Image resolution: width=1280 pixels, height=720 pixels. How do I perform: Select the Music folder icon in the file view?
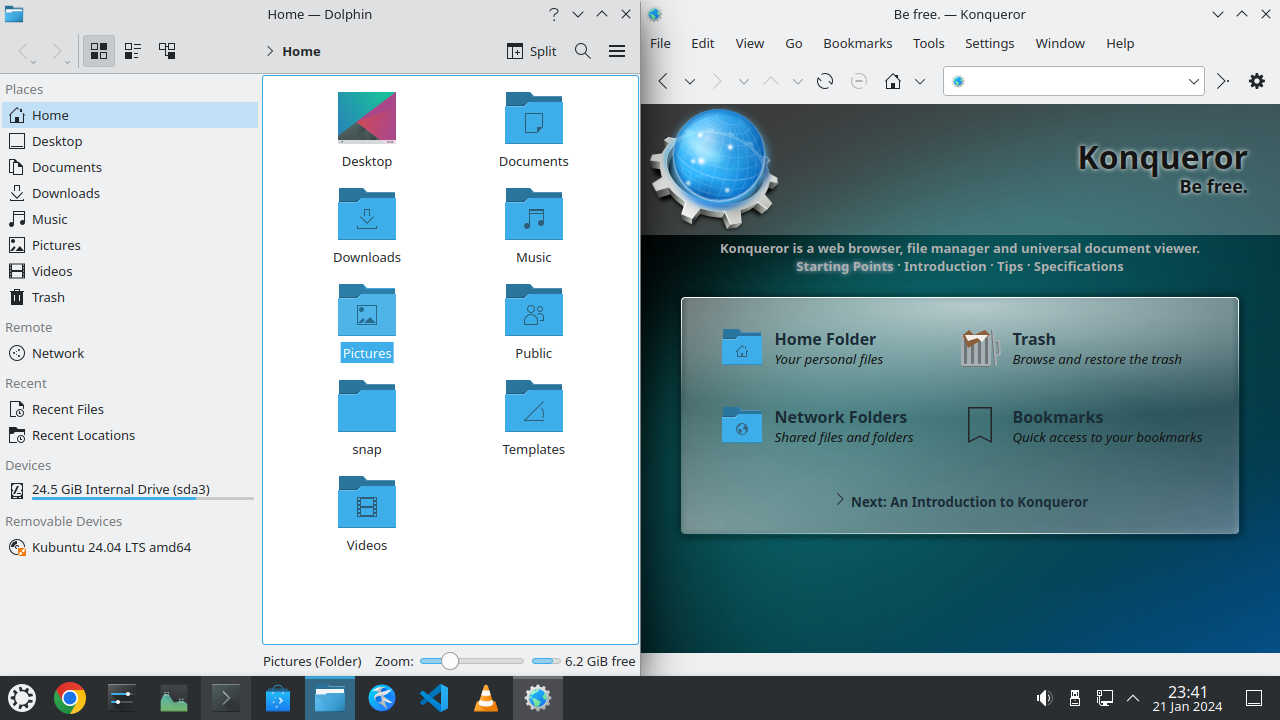point(534,214)
